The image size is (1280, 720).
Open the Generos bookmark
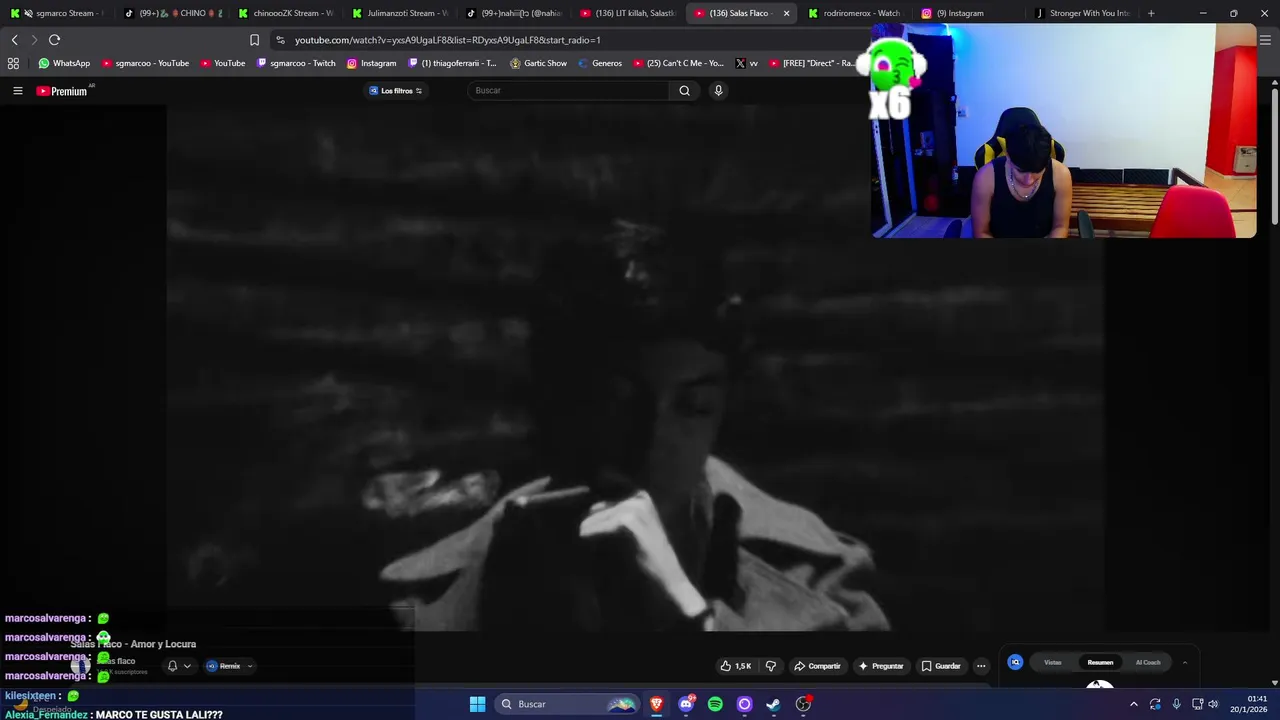599,63
